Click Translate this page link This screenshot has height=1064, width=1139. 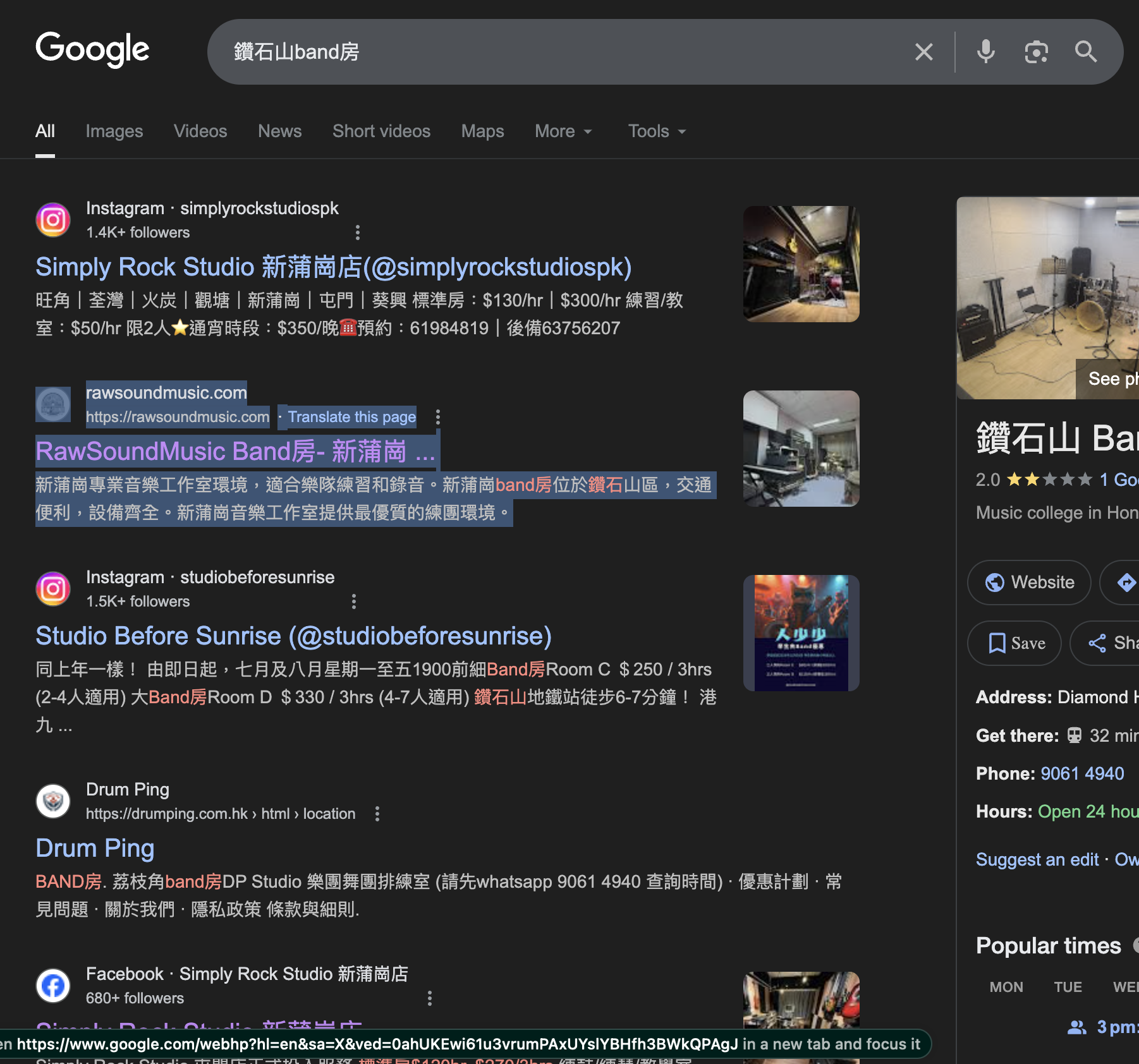tap(352, 417)
